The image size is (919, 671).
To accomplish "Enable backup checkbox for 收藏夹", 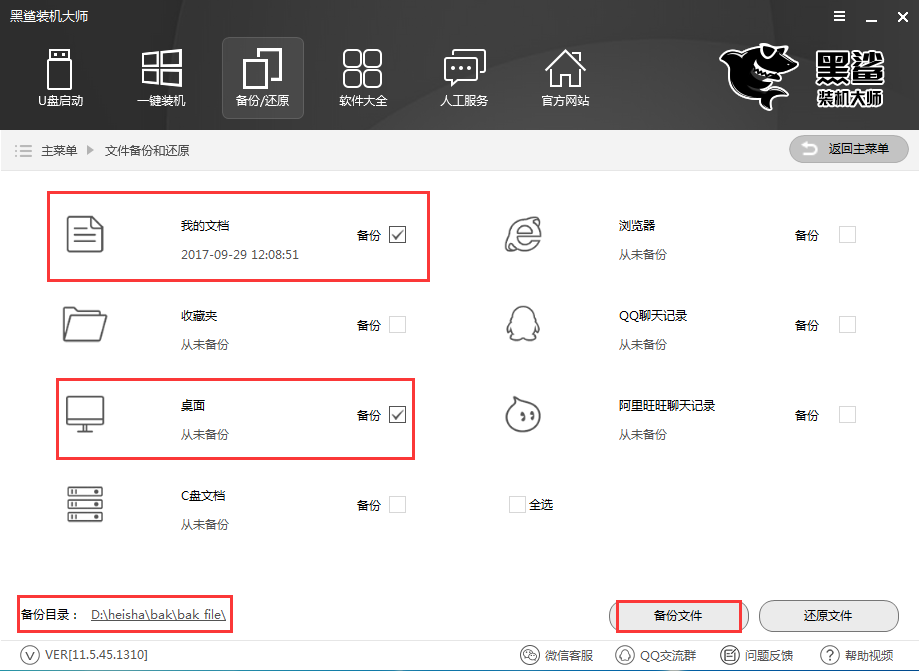I will pos(397,325).
